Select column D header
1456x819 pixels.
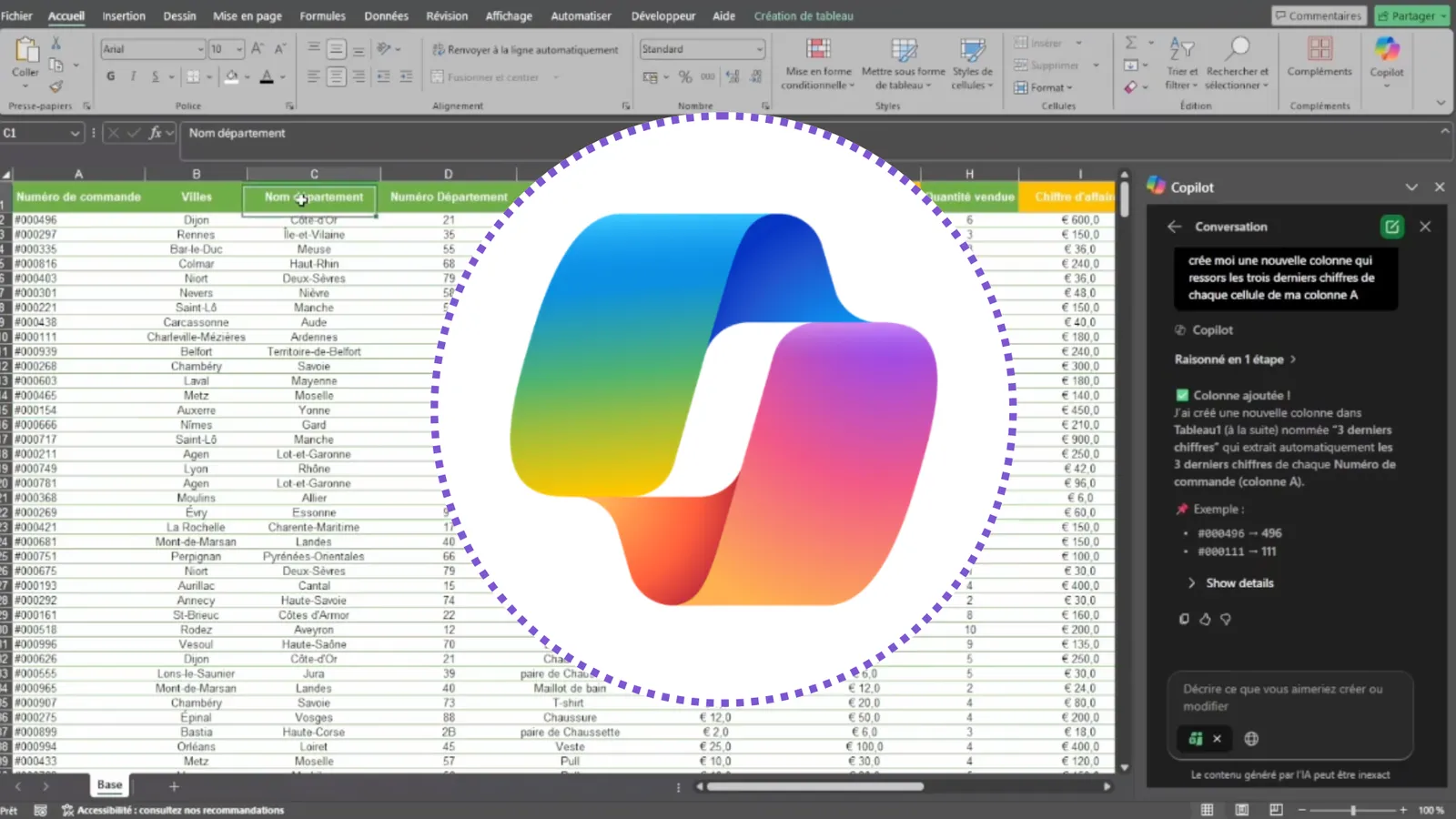(448, 174)
